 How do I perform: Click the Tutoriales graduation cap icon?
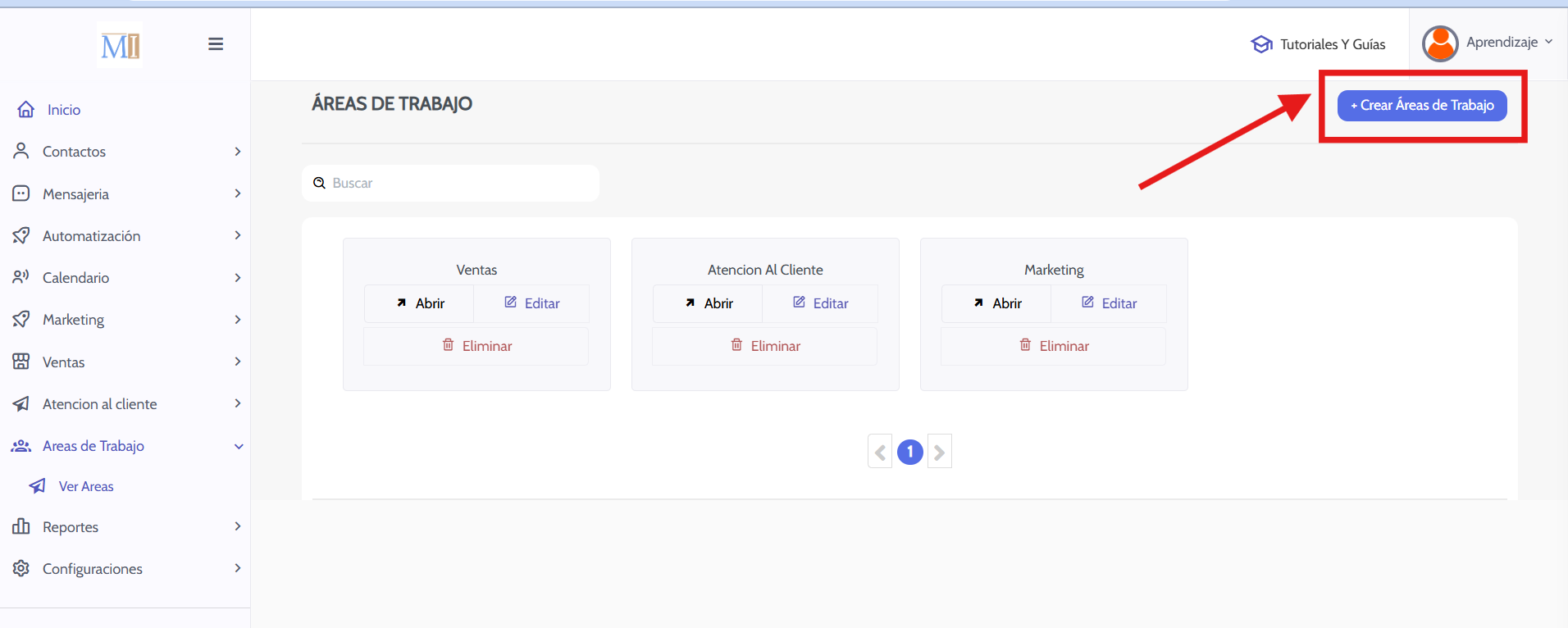coord(1261,44)
